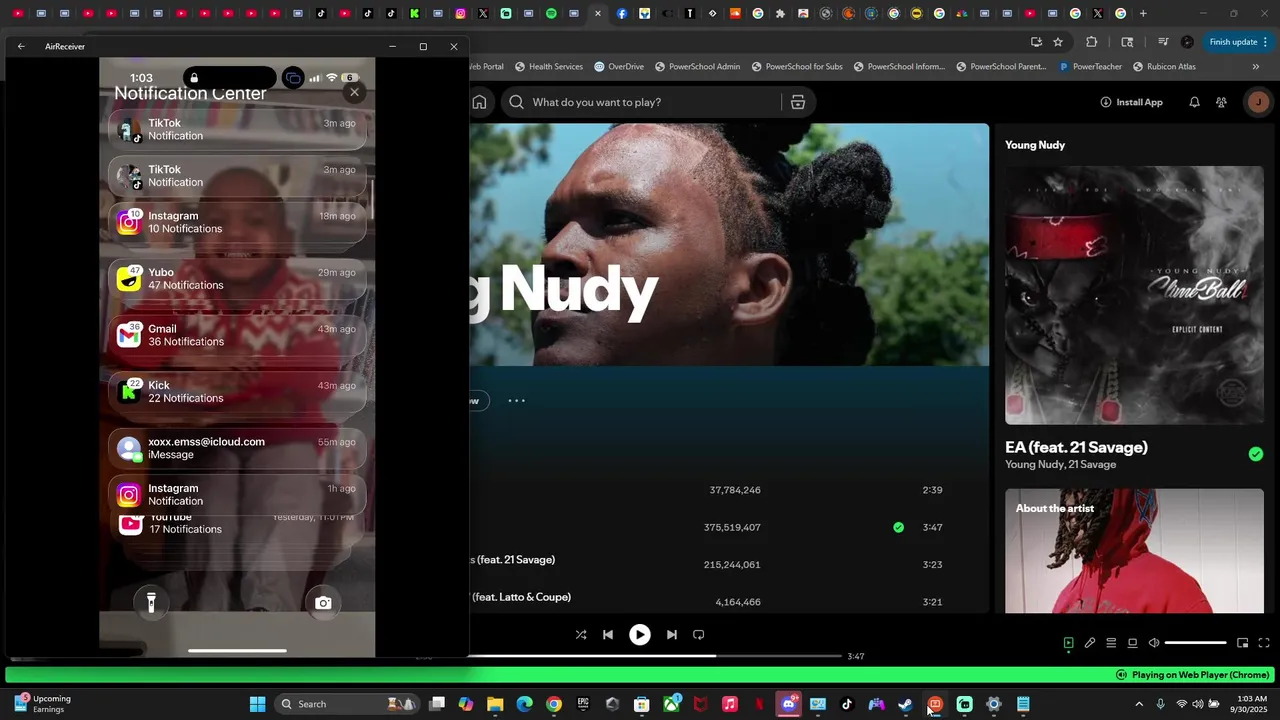The width and height of the screenshot is (1280, 720).
Task: Open the PowerSchool Admin bookmark
Action: [697, 67]
